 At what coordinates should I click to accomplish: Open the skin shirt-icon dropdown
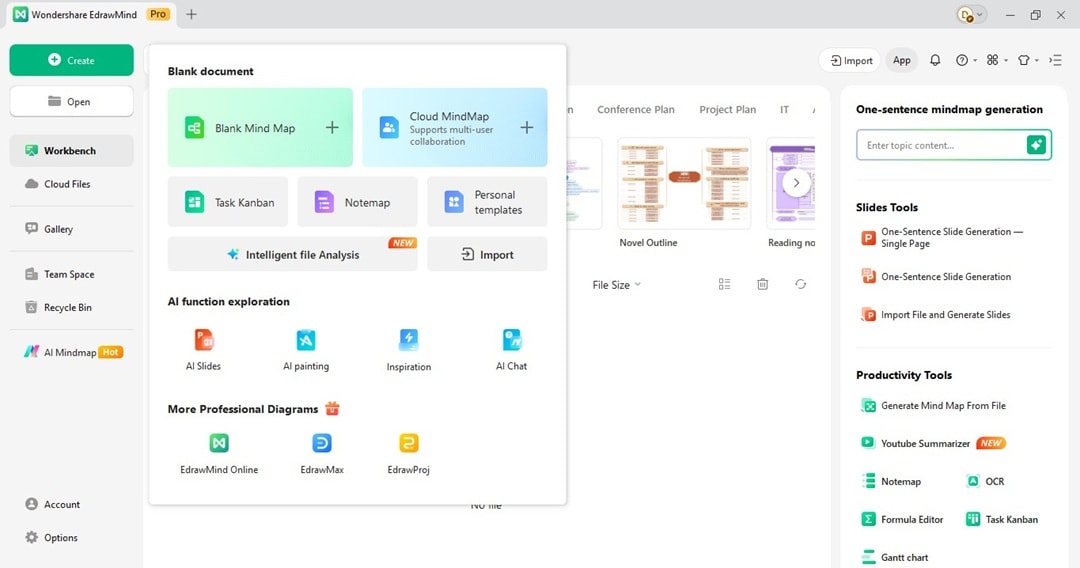[1028, 60]
